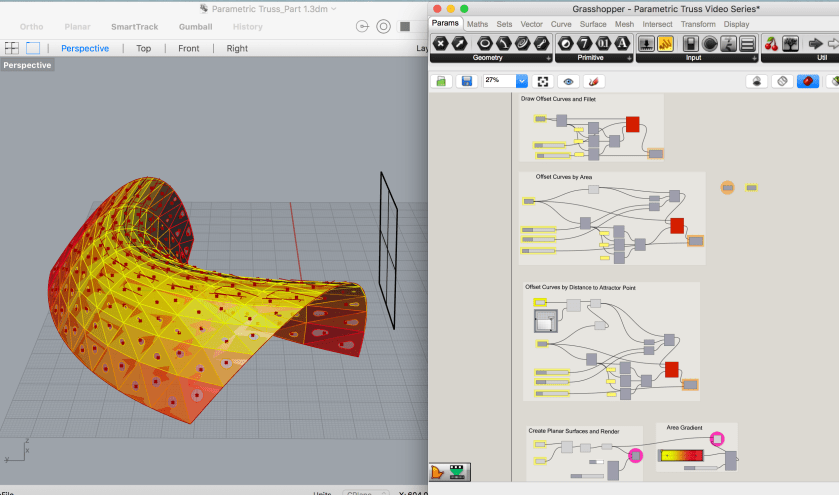The width and height of the screenshot is (839, 495).
Task: Click the Open file icon in Grasshopper
Action: coord(441,81)
